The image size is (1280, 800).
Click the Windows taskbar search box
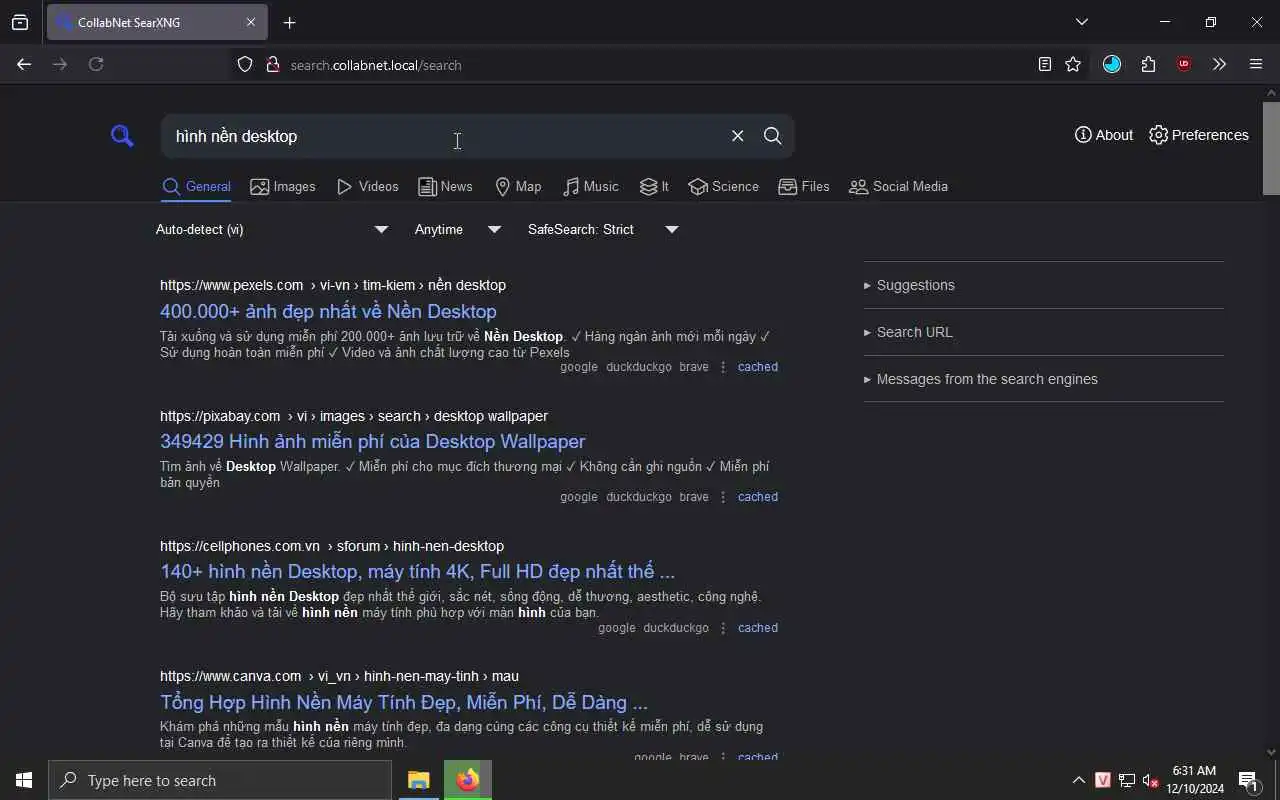(220, 780)
